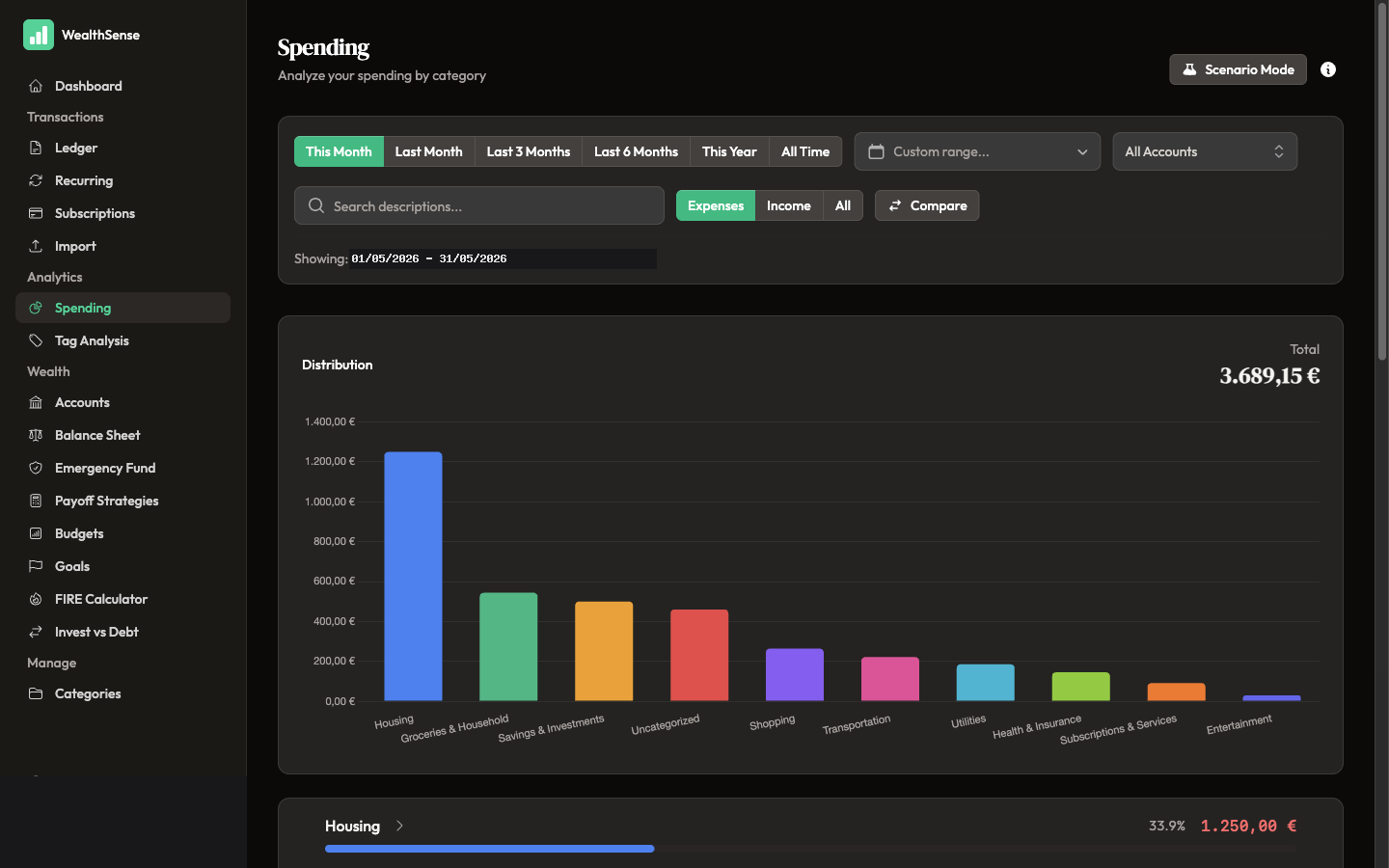Viewport: 1389px width, 868px height.
Task: Click the Payoff Strategies calculator icon
Action: point(36,501)
